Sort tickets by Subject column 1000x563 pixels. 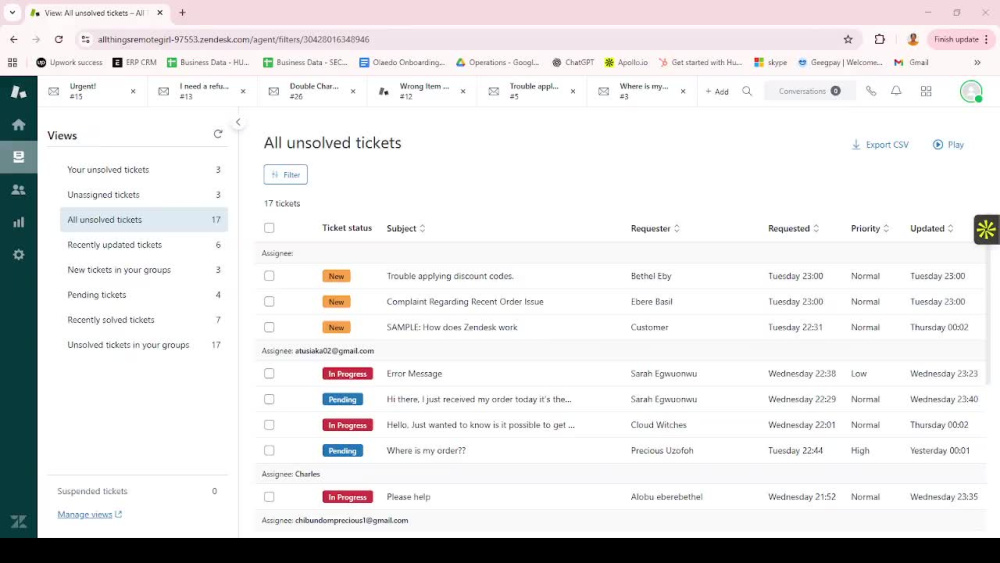[x=406, y=228]
